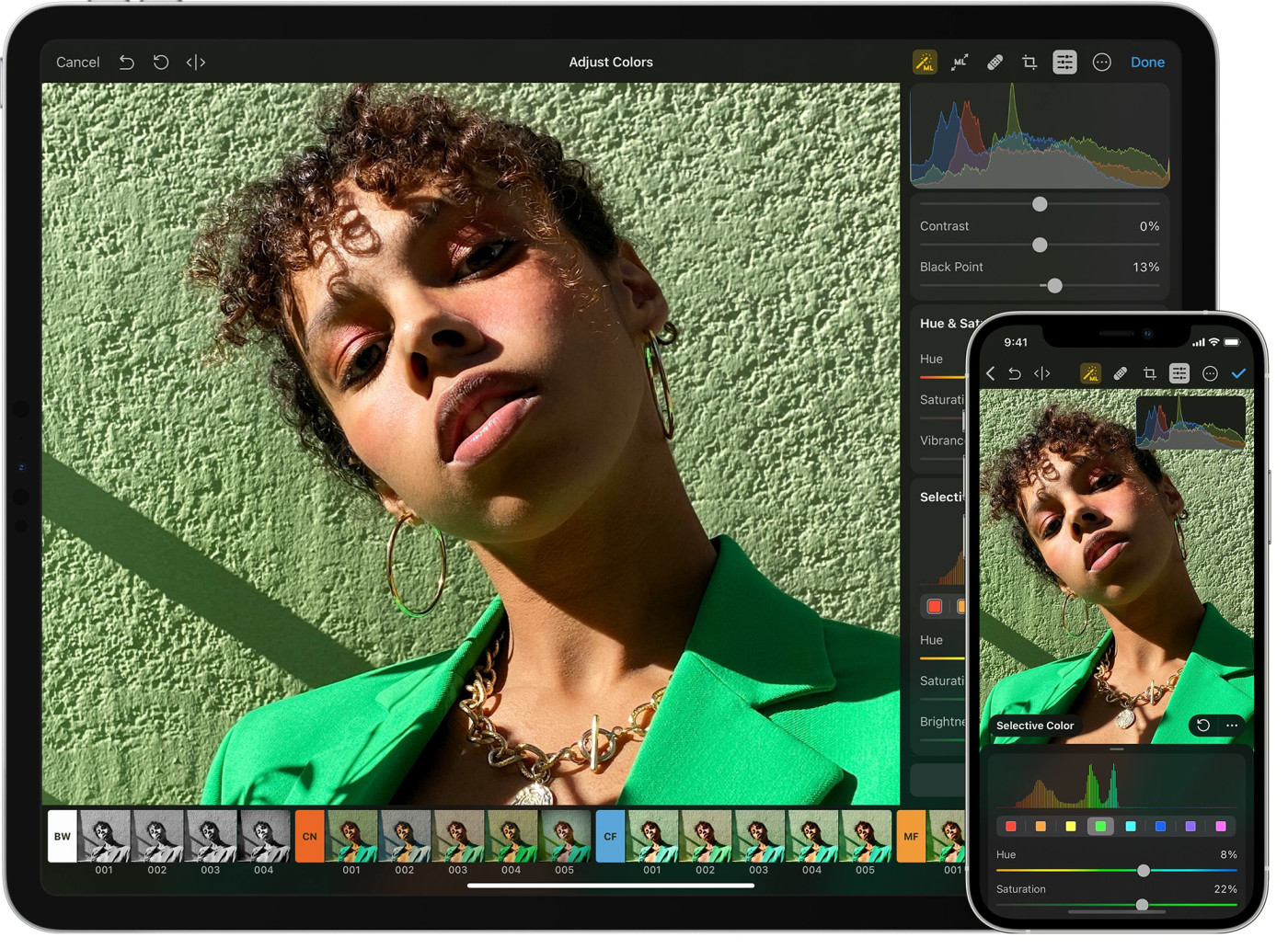Select the CN filter category tab
Image resolution: width=1288 pixels, height=949 pixels.
click(x=309, y=836)
